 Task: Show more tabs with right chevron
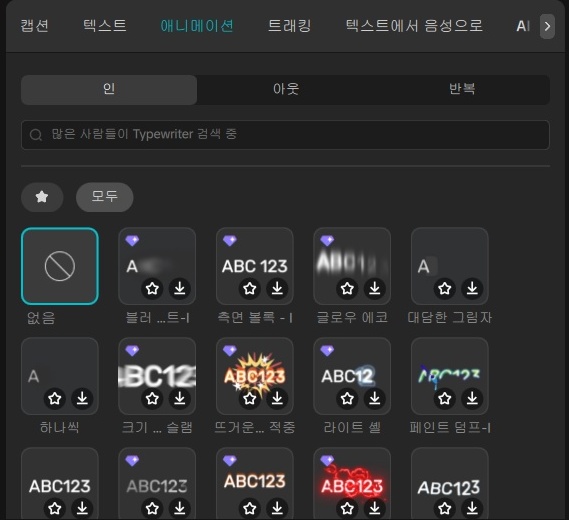tap(547, 26)
